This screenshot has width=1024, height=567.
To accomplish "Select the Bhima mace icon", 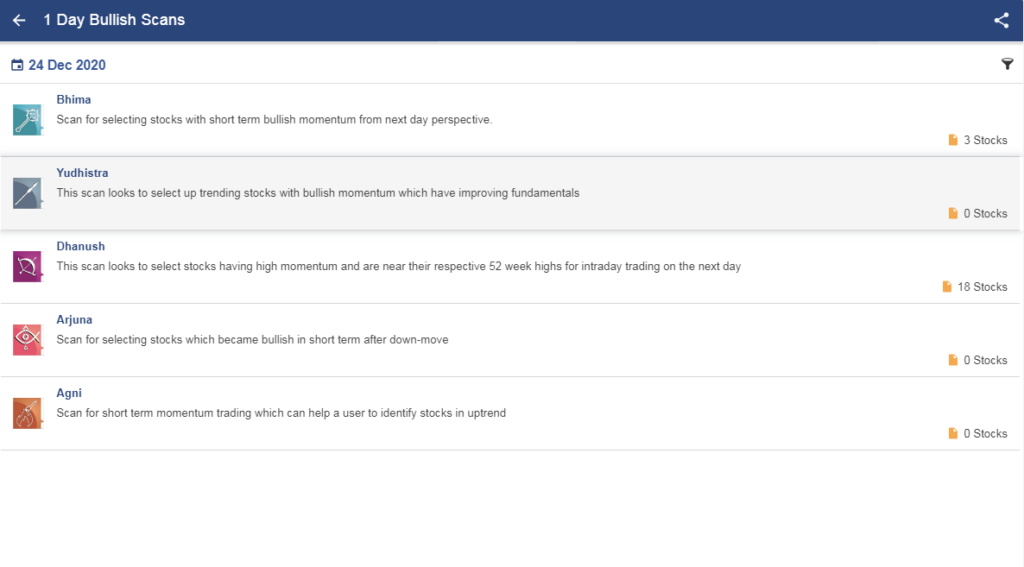I will click(27, 120).
